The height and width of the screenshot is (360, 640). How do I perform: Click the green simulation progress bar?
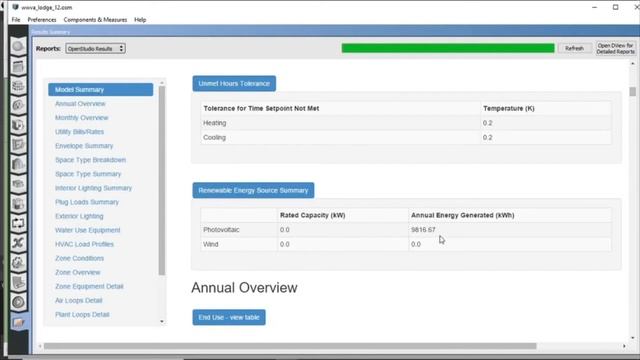click(448, 48)
